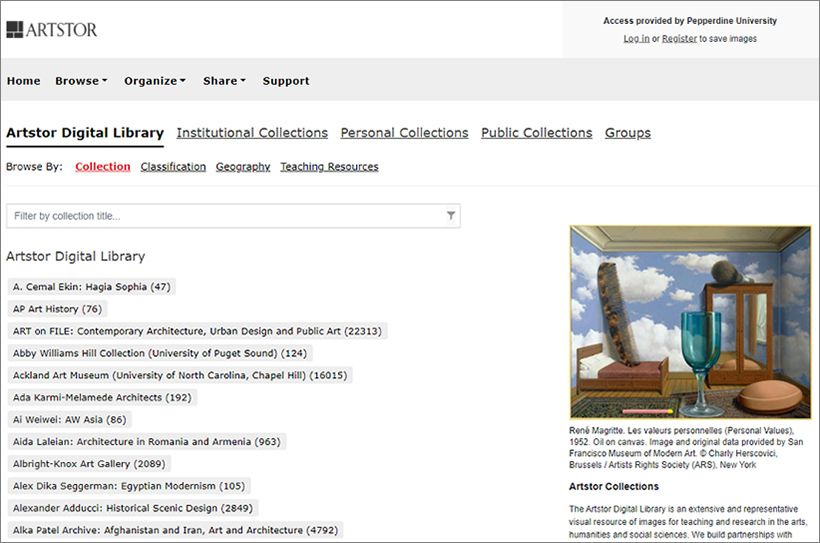Open Alex Dika Seggerman: Egyptian Modernism collection
The image size is (820, 543).
pos(129,486)
